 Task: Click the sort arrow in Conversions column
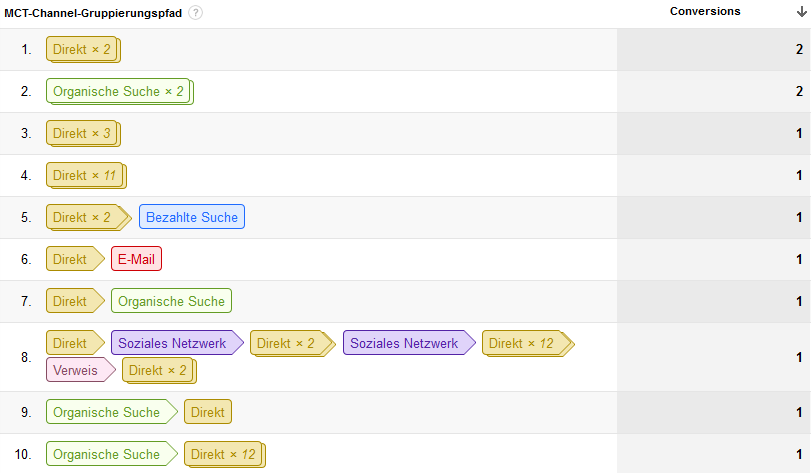(801, 12)
